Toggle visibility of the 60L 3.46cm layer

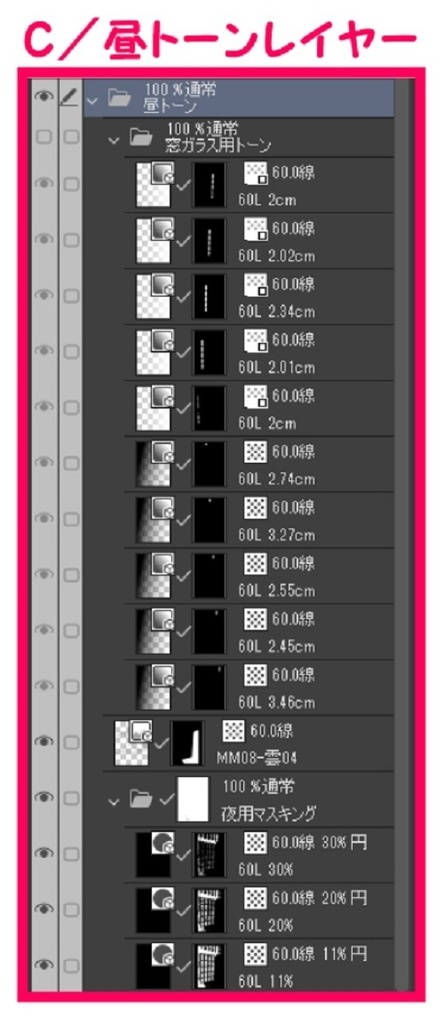pos(44,685)
